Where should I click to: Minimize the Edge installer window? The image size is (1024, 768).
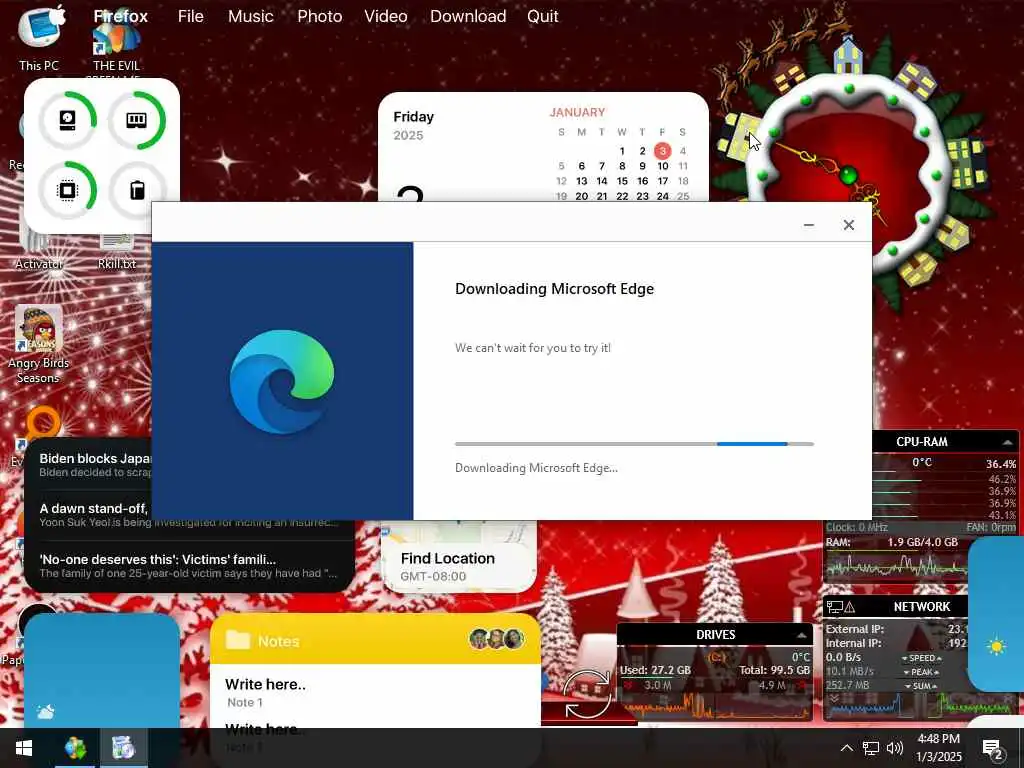click(808, 225)
